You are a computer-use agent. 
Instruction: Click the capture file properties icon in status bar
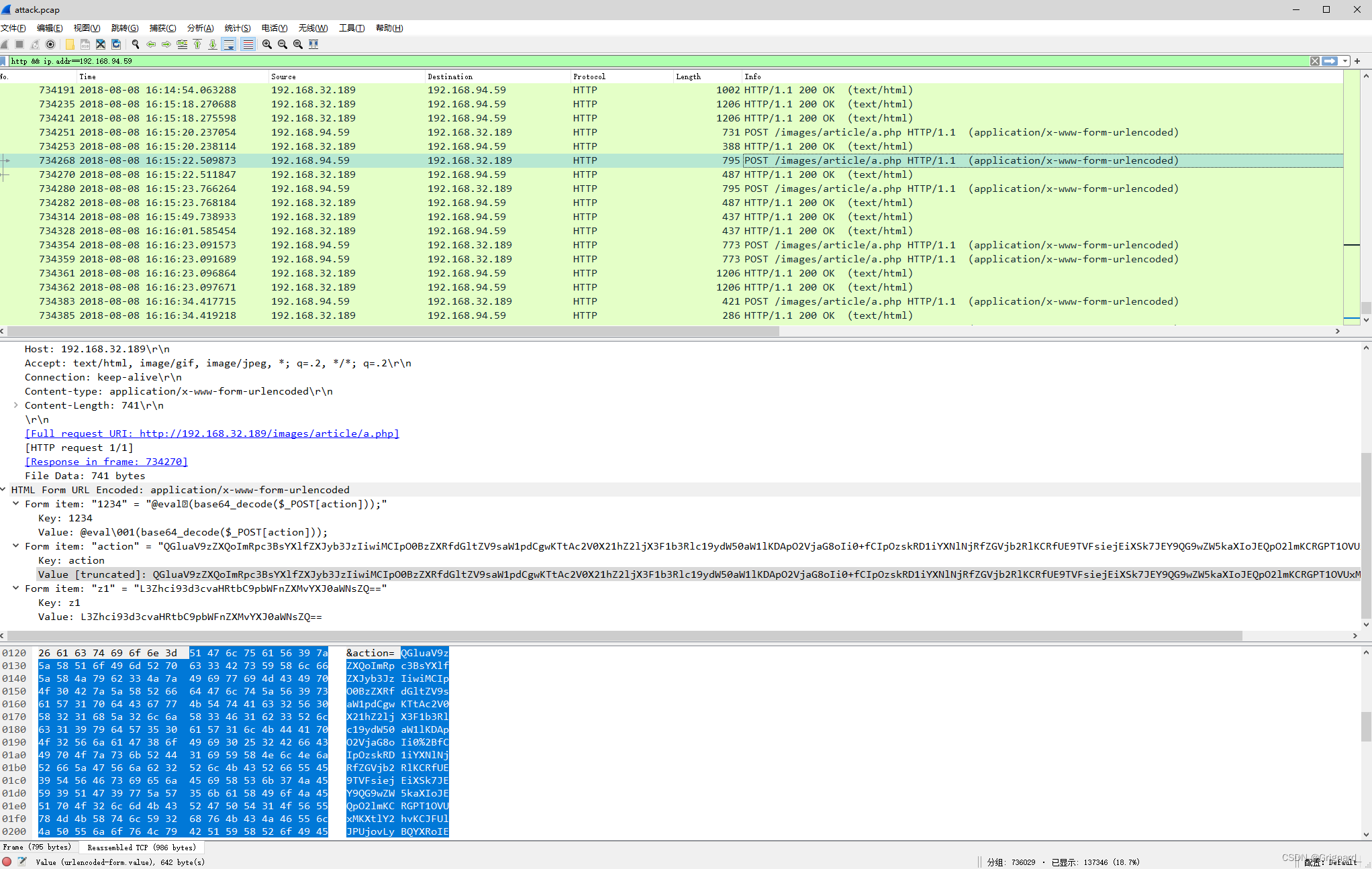(x=22, y=862)
